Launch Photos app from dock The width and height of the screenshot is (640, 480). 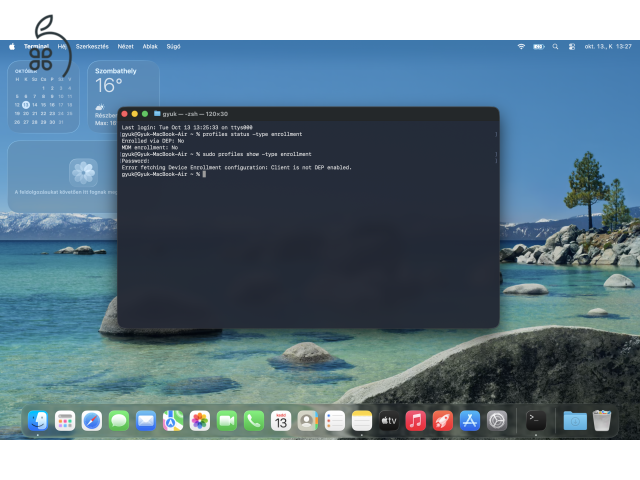pos(200,421)
